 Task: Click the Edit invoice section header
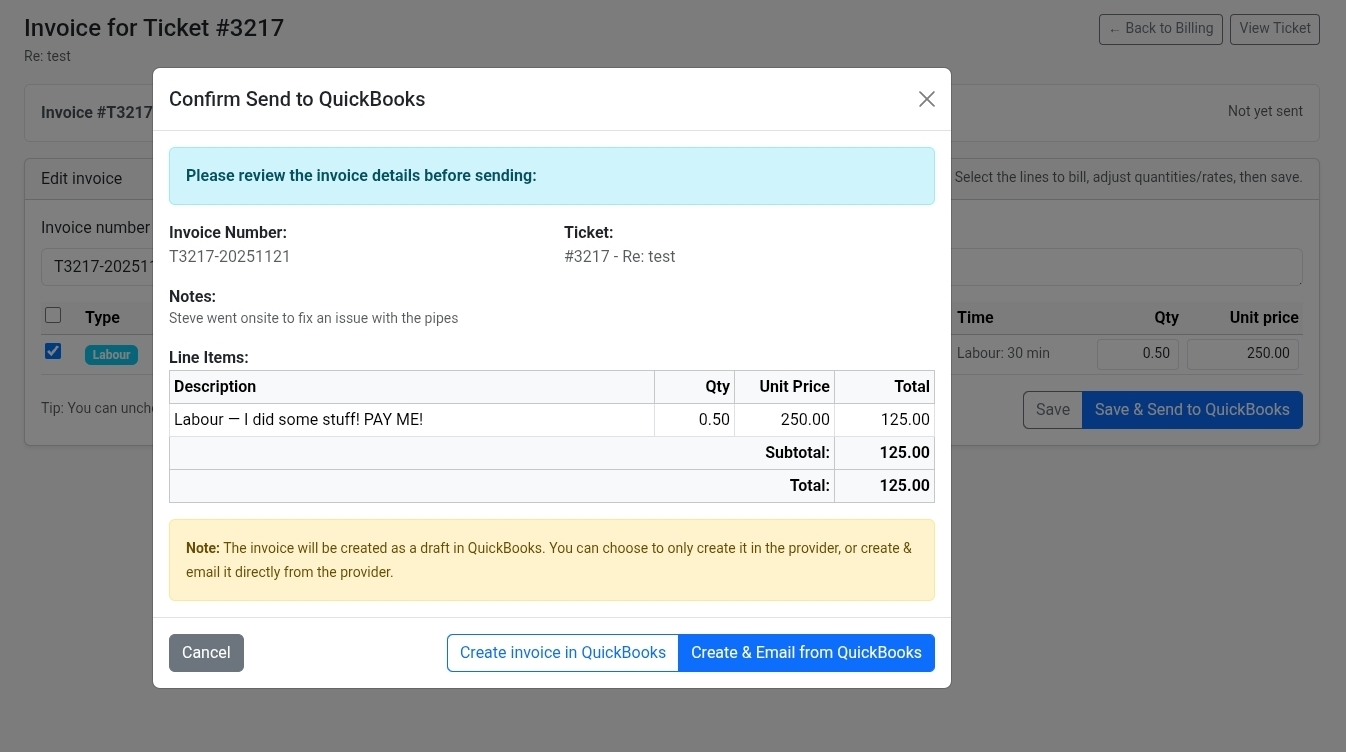(81, 178)
